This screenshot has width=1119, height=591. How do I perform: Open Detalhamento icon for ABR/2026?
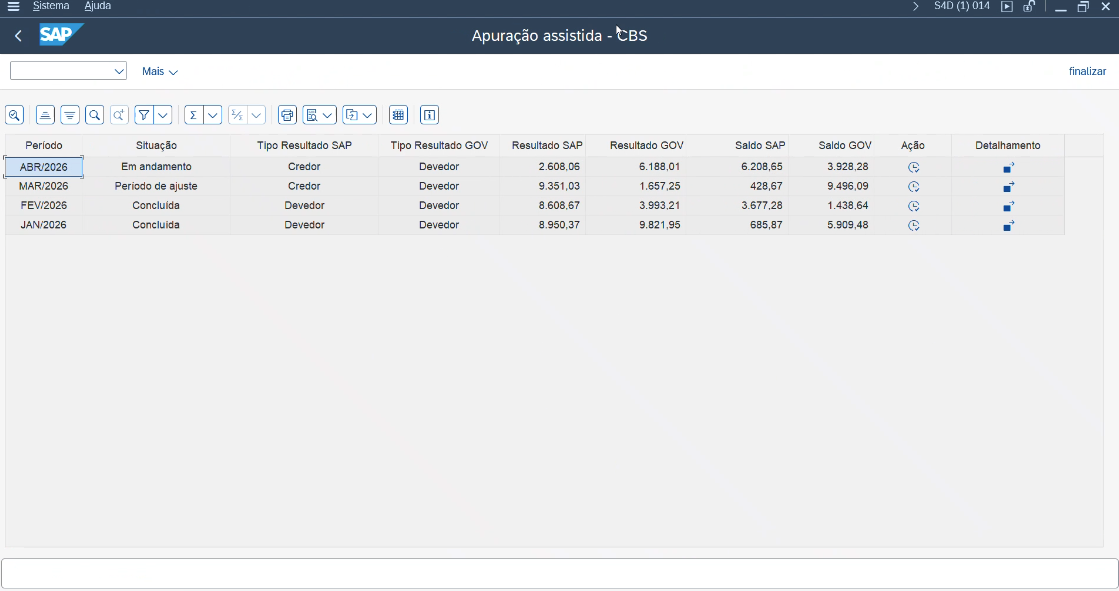[x=1008, y=167]
